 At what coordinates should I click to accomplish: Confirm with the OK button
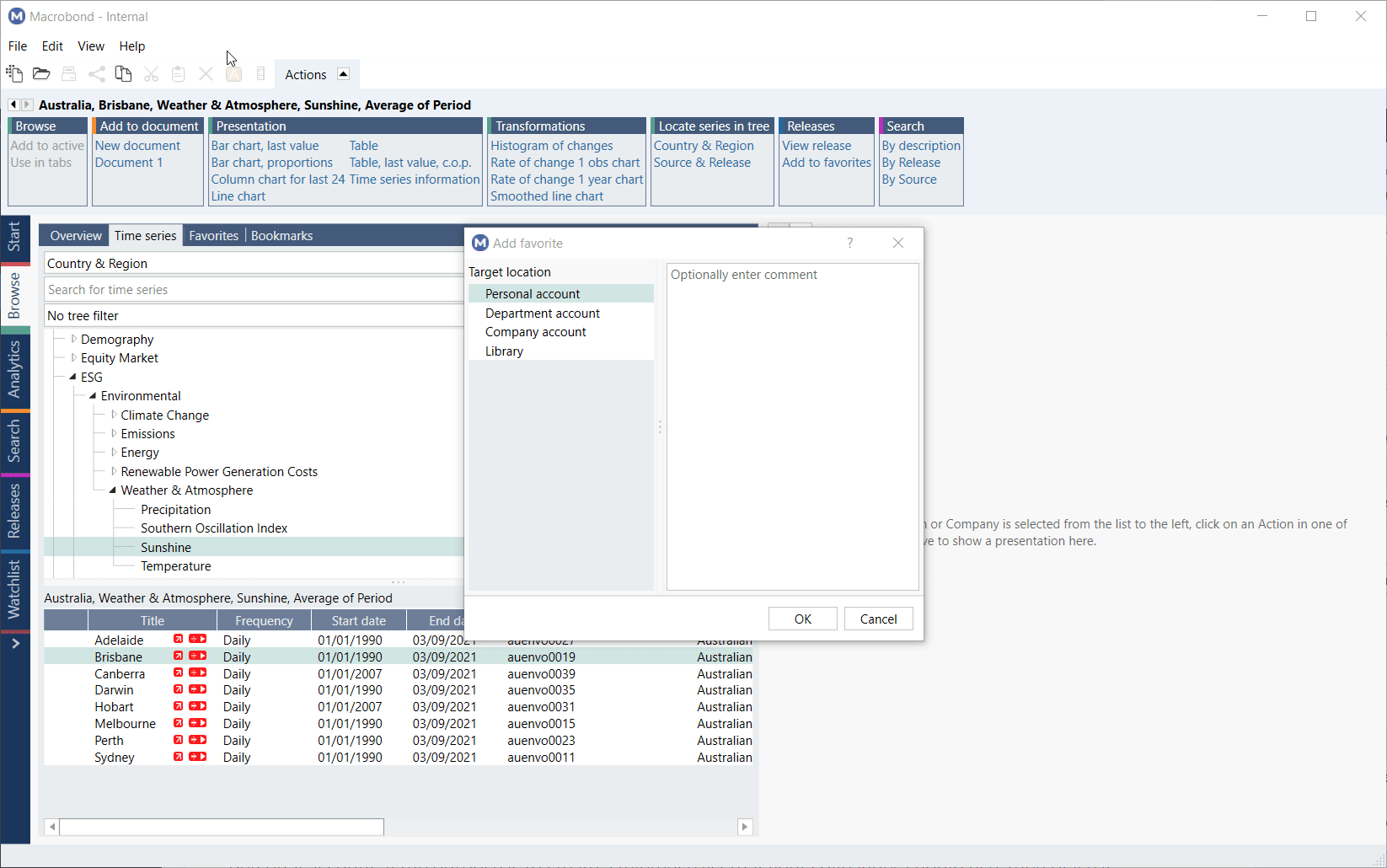803,619
